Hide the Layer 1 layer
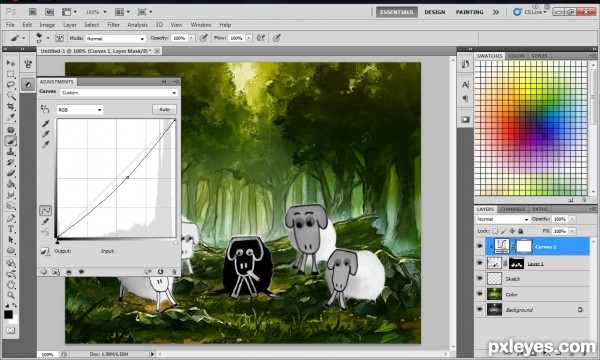 coord(480,263)
